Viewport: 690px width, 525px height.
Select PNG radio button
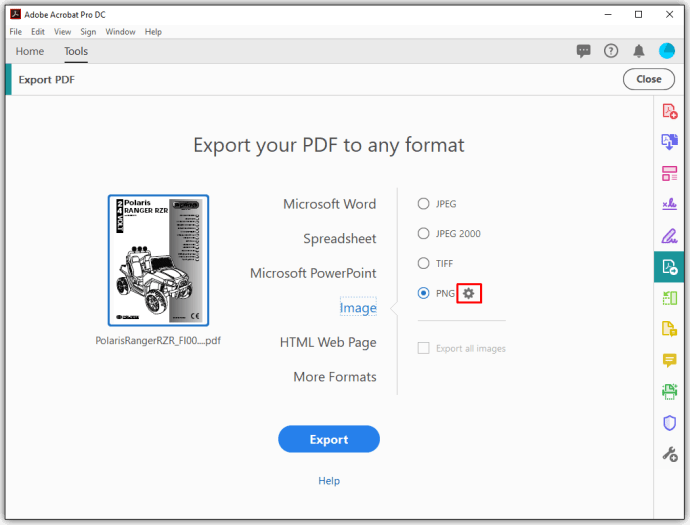(423, 293)
